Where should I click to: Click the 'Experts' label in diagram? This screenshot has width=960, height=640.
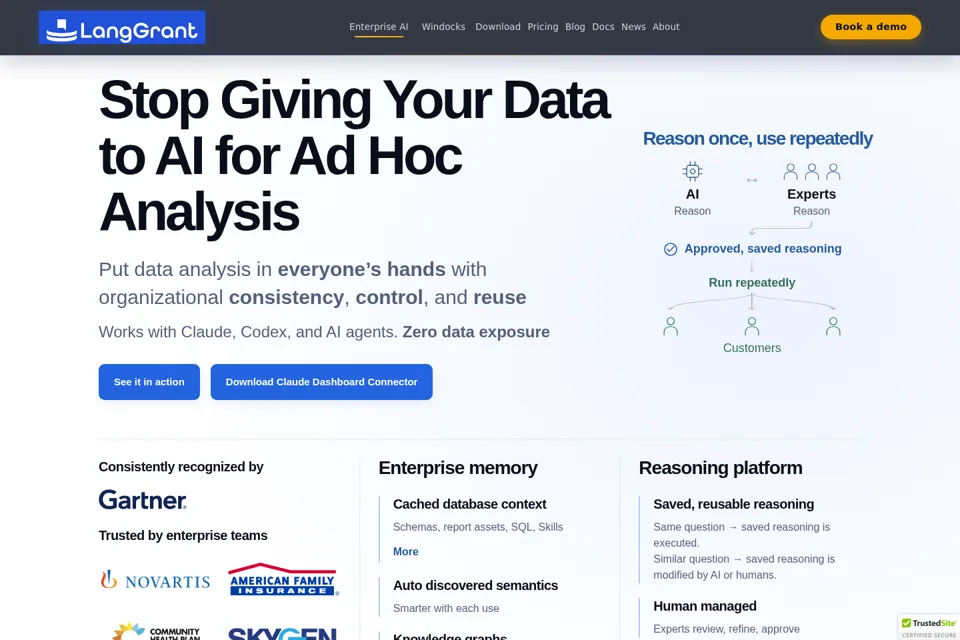pos(811,194)
